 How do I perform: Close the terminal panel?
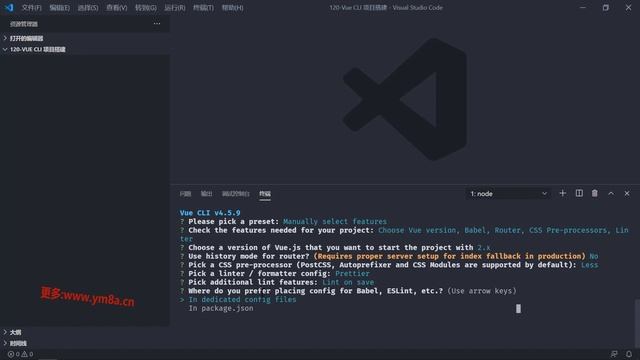click(627, 193)
